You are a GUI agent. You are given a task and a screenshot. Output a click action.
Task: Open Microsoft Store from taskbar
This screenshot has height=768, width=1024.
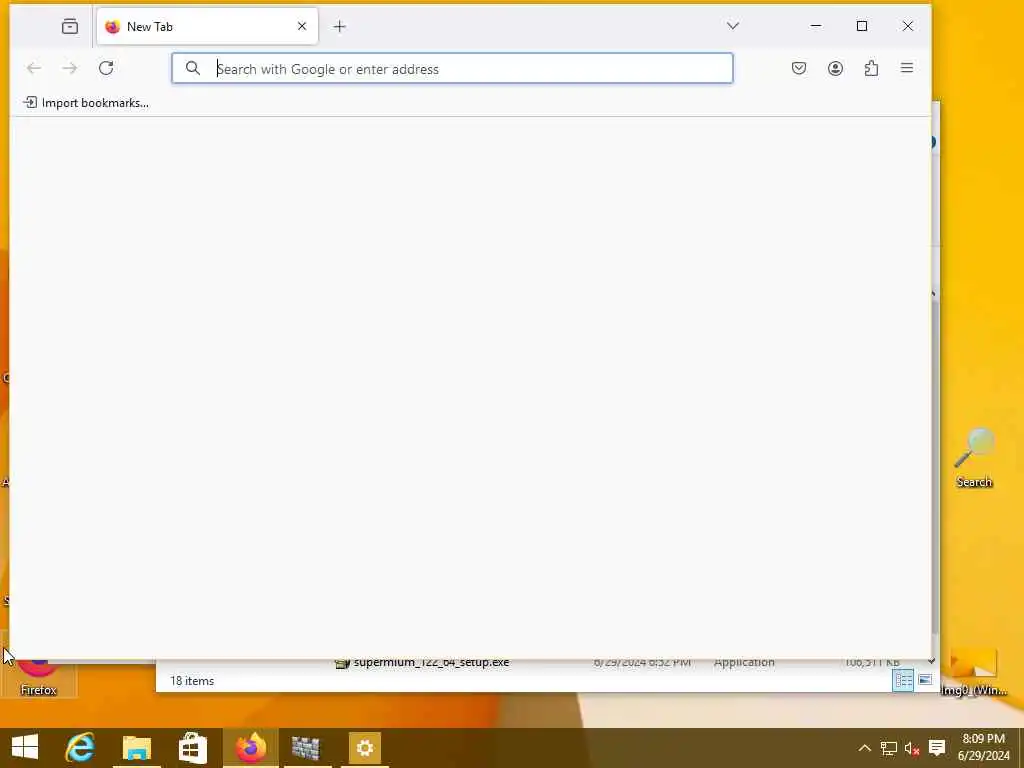tap(193, 748)
